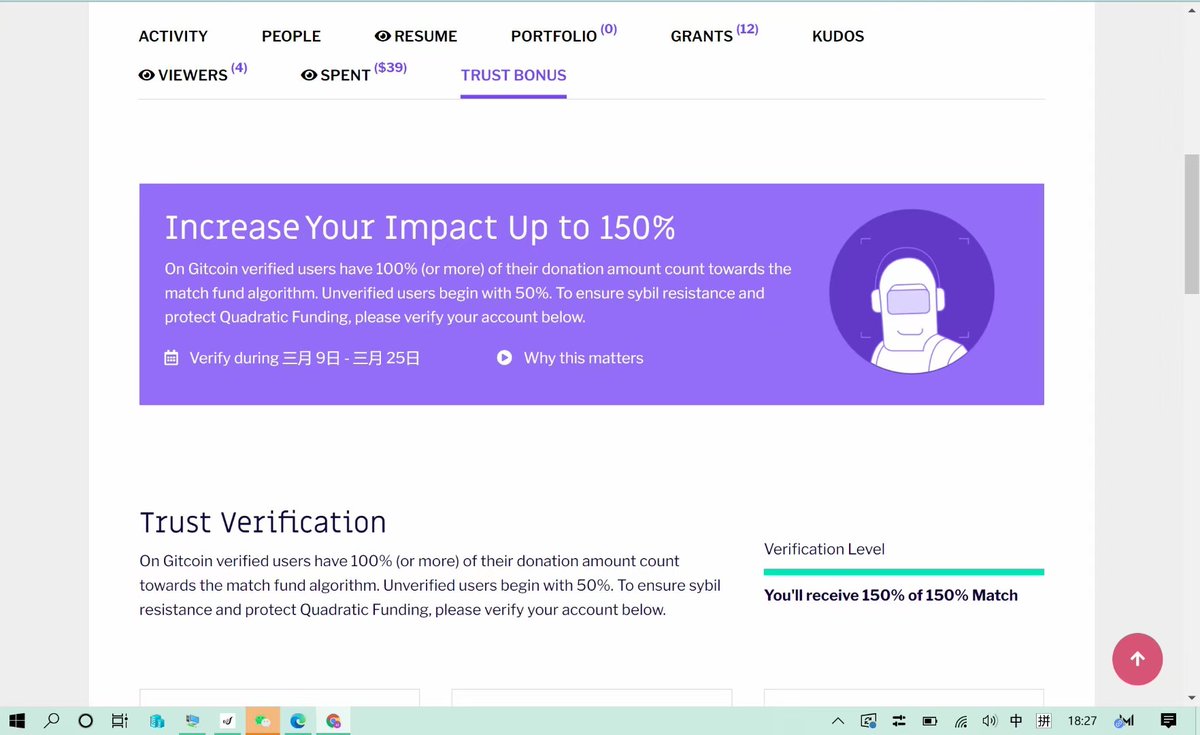This screenshot has height=735, width=1200.
Task: Open the Windows Start menu
Action: coord(17,720)
